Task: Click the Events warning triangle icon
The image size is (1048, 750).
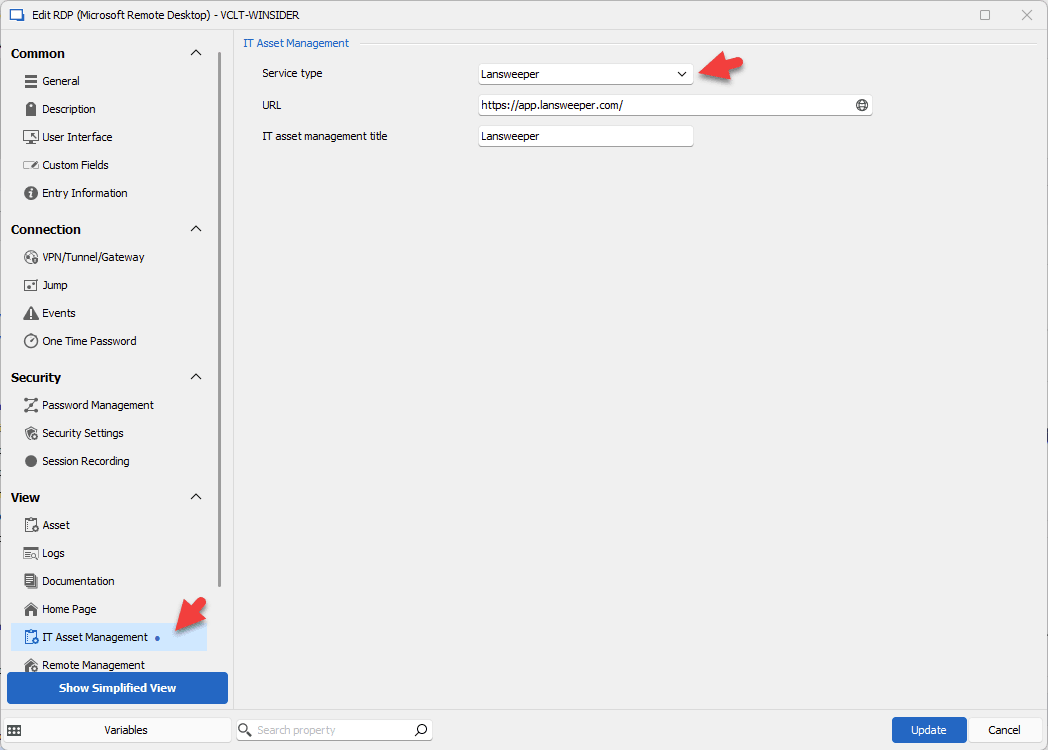Action: point(31,313)
